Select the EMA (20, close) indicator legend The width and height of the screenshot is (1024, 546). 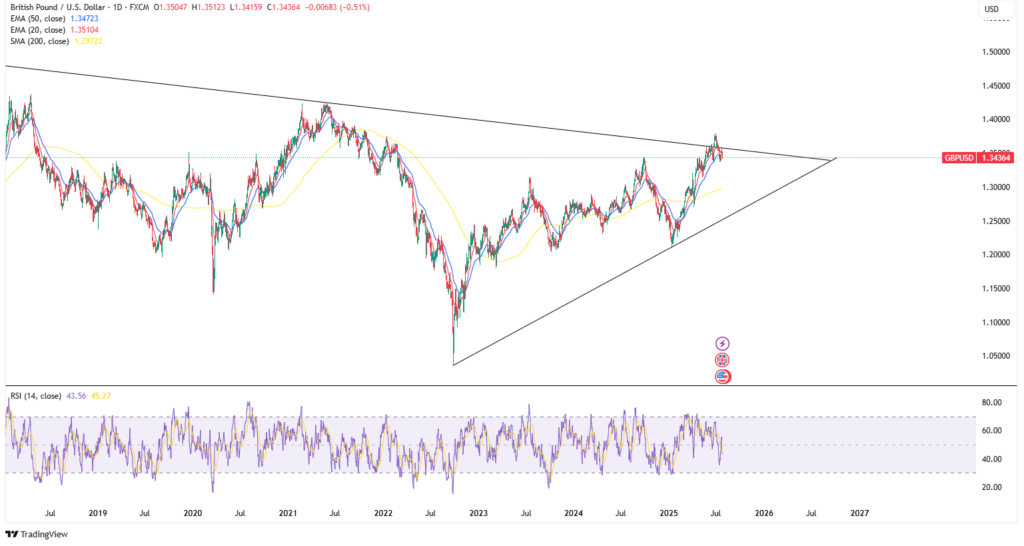38,29
